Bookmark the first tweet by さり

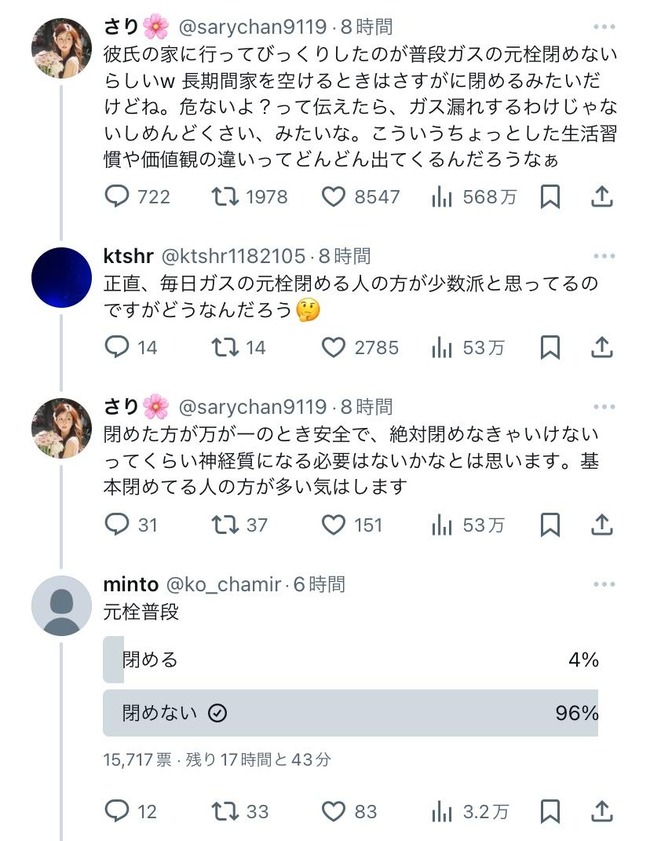(x=550, y=198)
